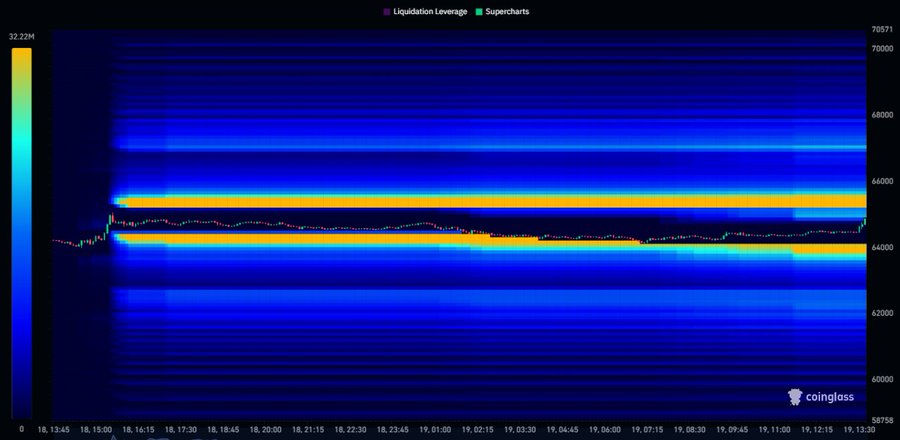Click the 18, 18:45 time axis label
This screenshot has height=440, width=900.
(x=224, y=429)
